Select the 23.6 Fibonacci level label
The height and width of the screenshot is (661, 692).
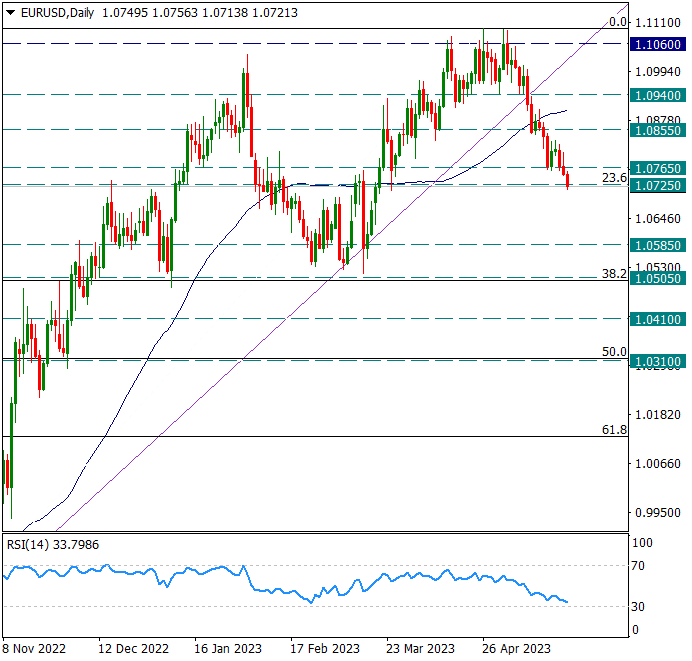[x=614, y=177]
